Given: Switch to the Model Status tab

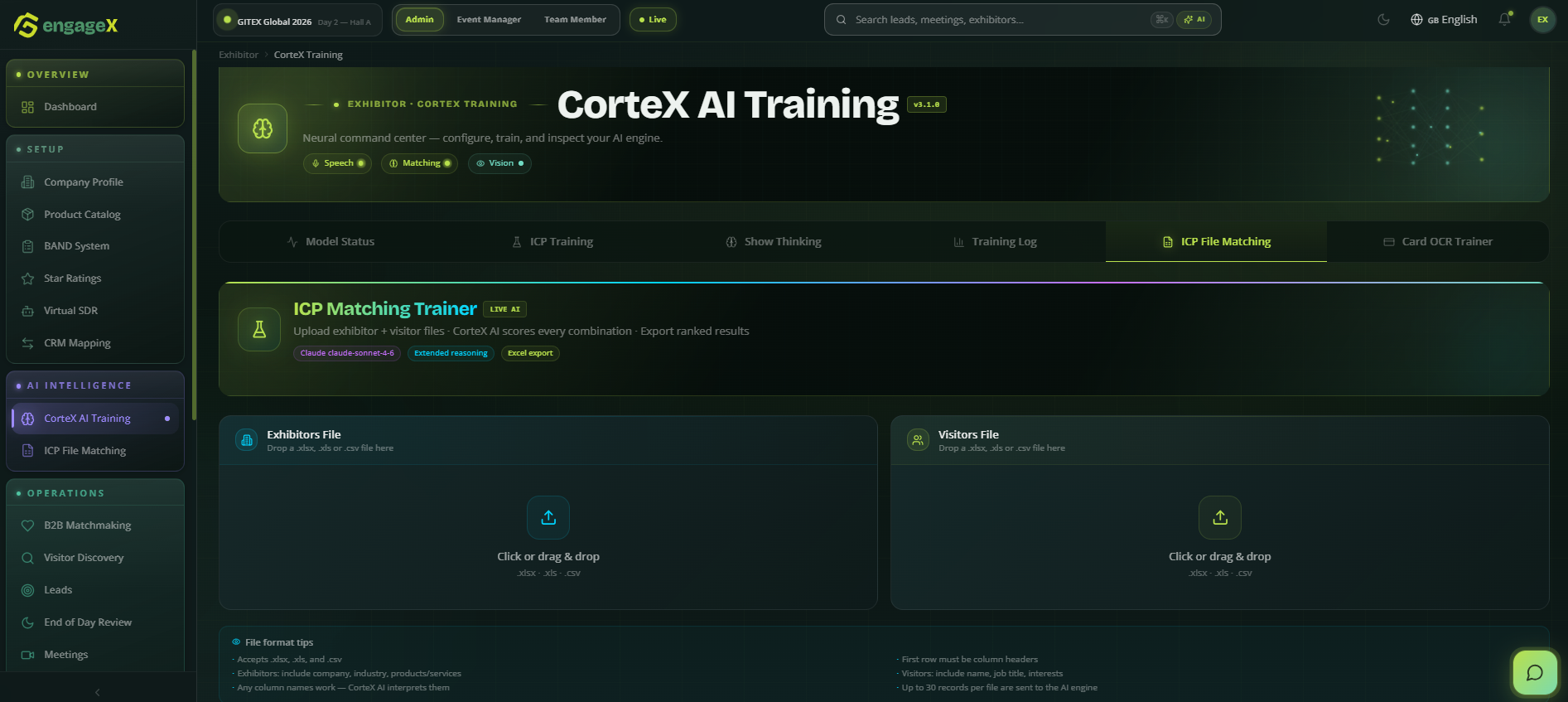Looking at the screenshot, I should 330,242.
